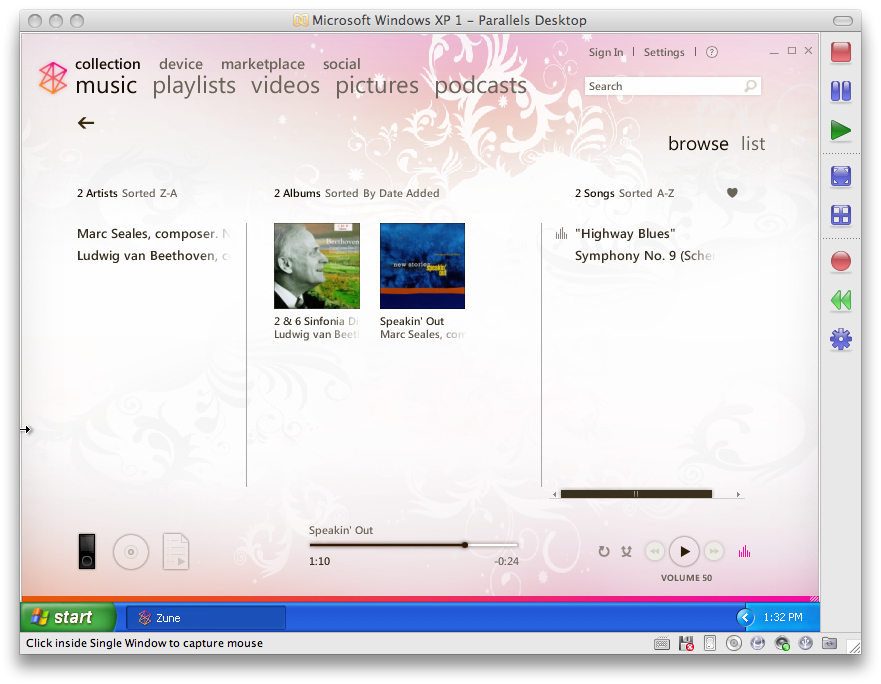Click Parallels shared folder status icon

829,643
